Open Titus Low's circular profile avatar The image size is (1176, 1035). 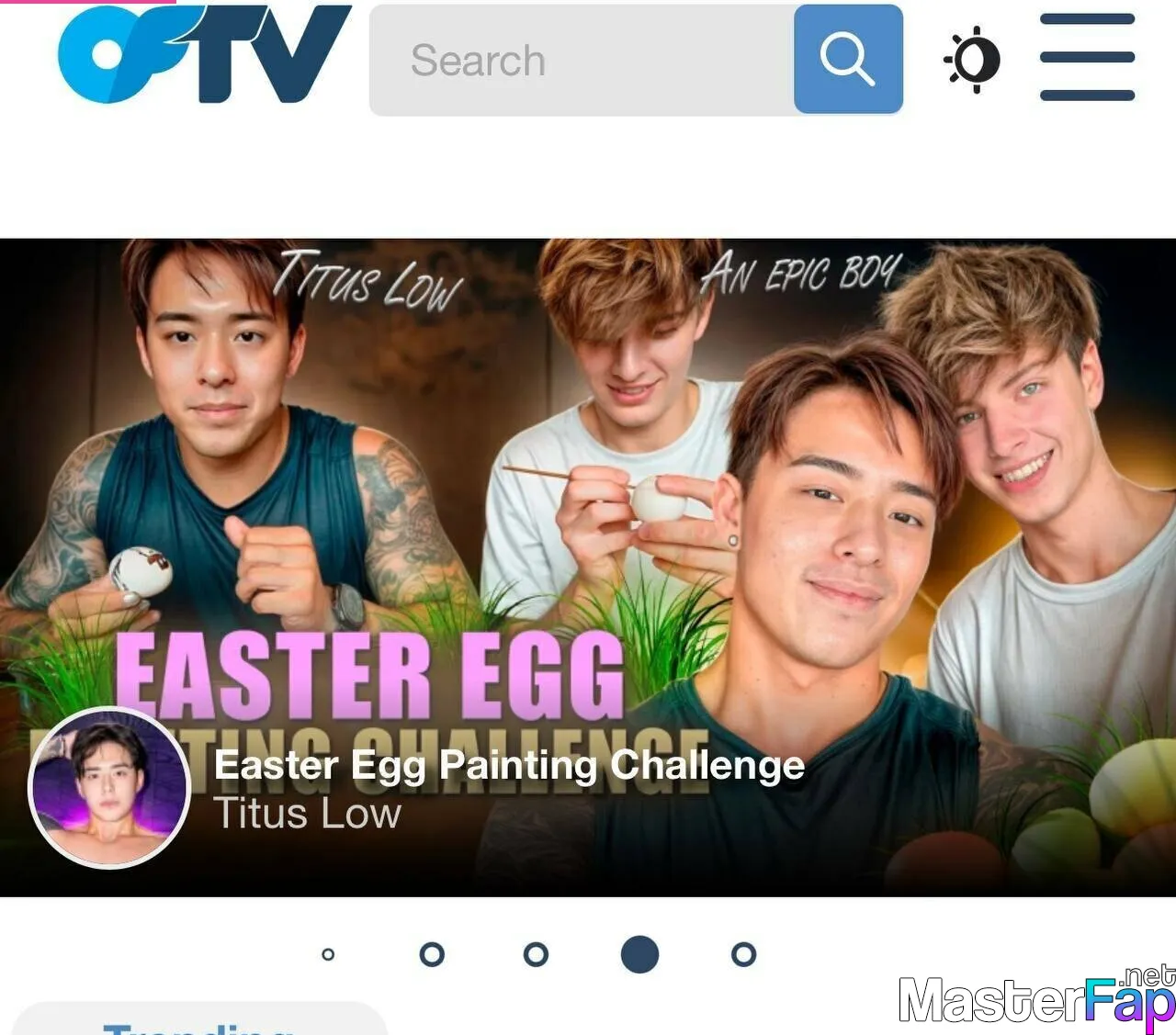point(109,787)
